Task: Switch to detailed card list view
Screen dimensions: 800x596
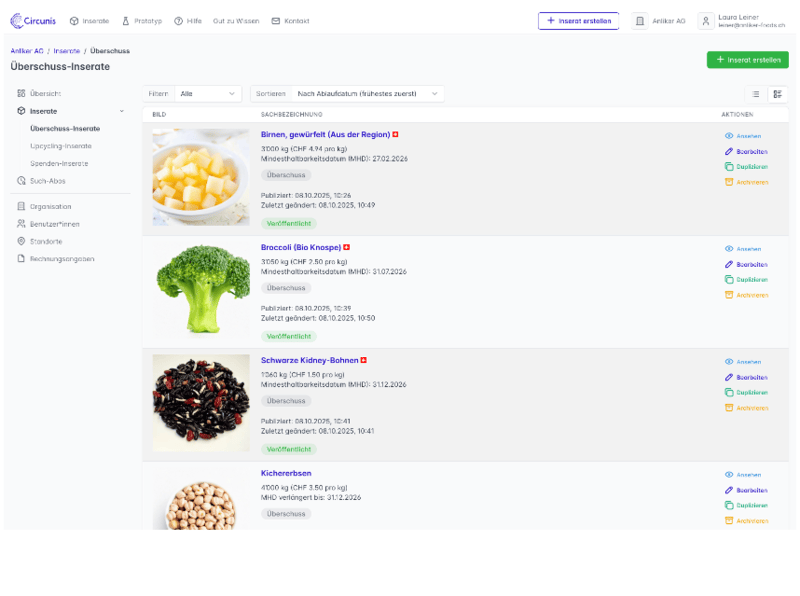Action: coord(777,94)
